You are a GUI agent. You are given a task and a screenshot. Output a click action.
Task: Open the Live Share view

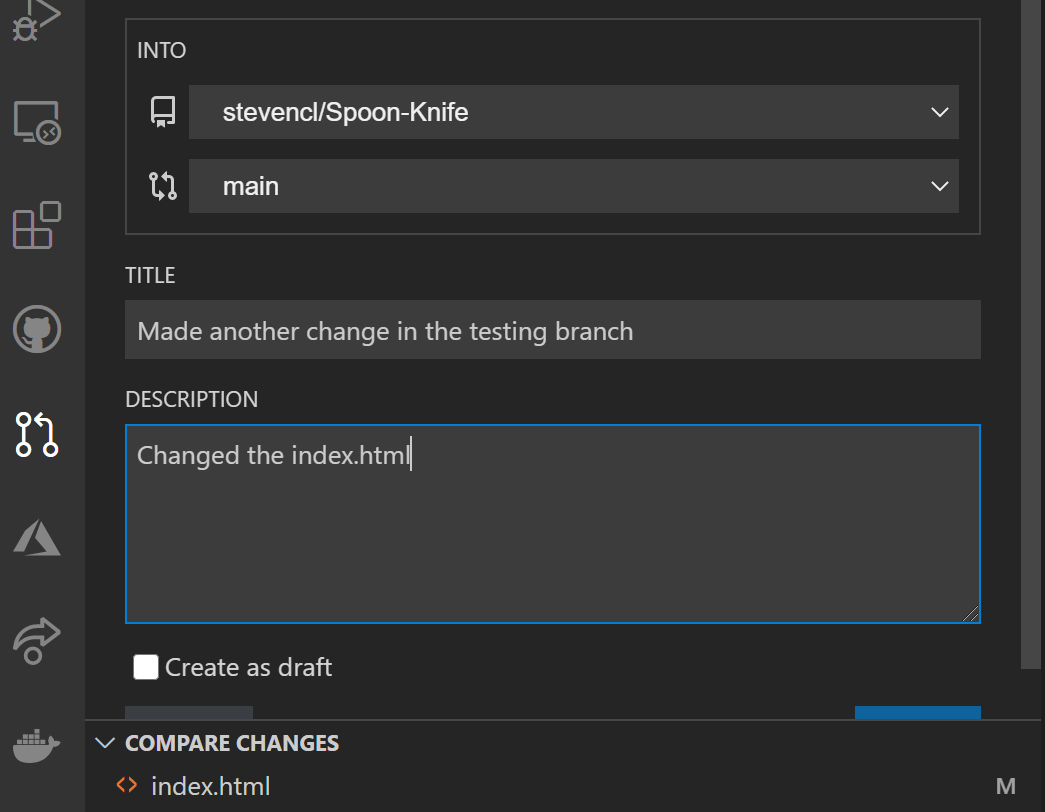point(37,641)
